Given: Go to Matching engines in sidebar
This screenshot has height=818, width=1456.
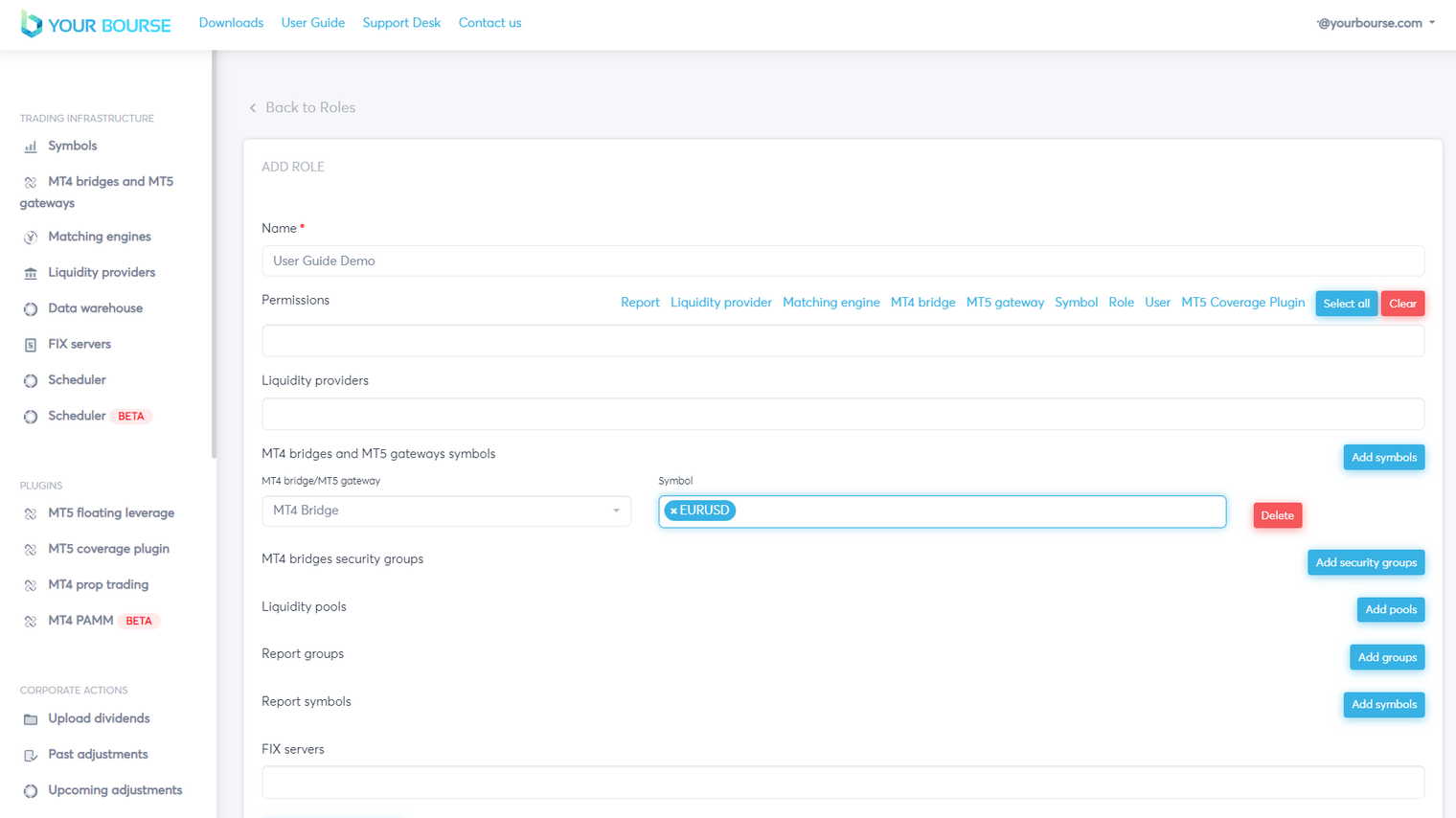Looking at the screenshot, I should [100, 237].
